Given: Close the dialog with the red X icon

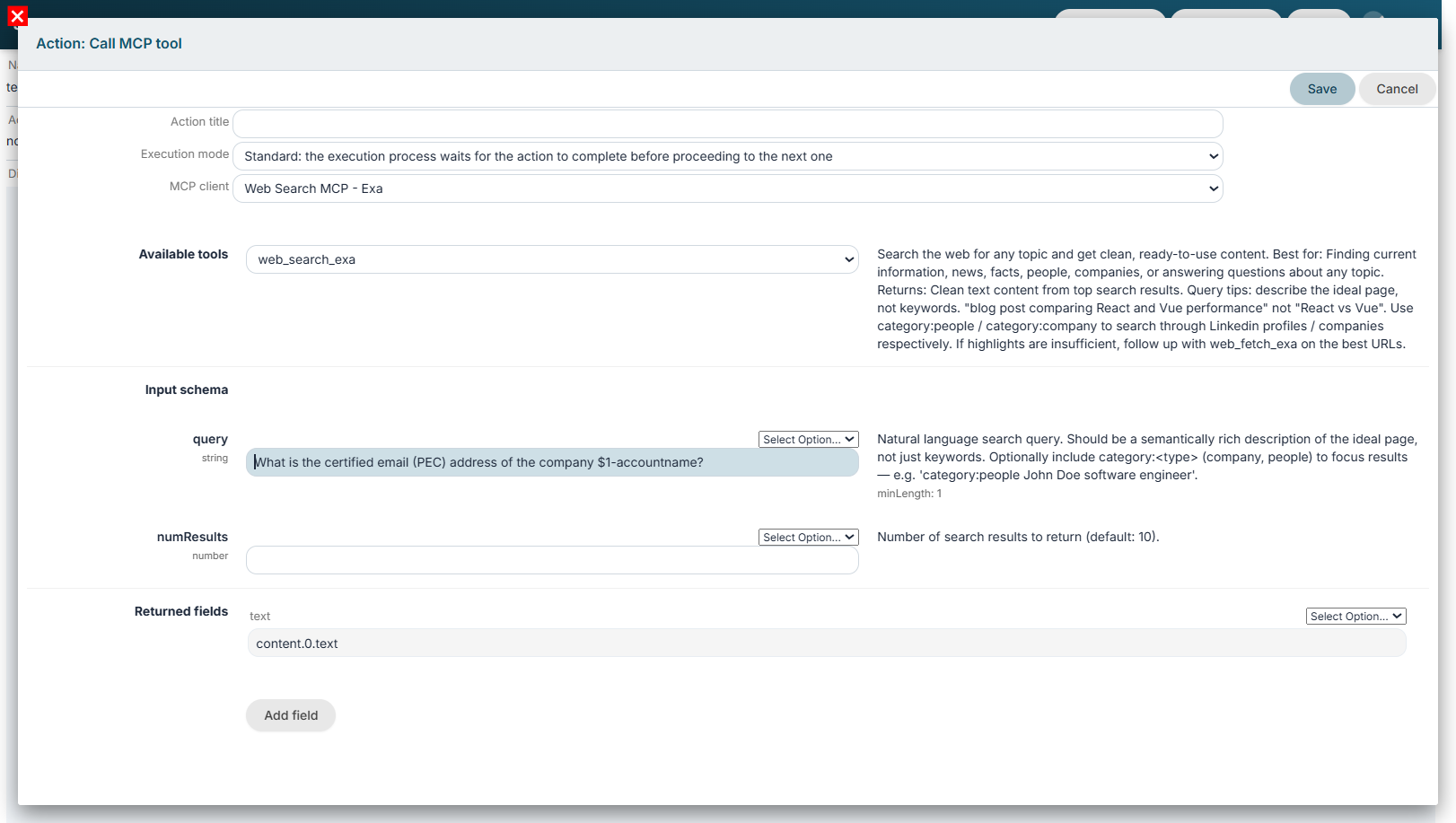Looking at the screenshot, I should tap(17, 16).
